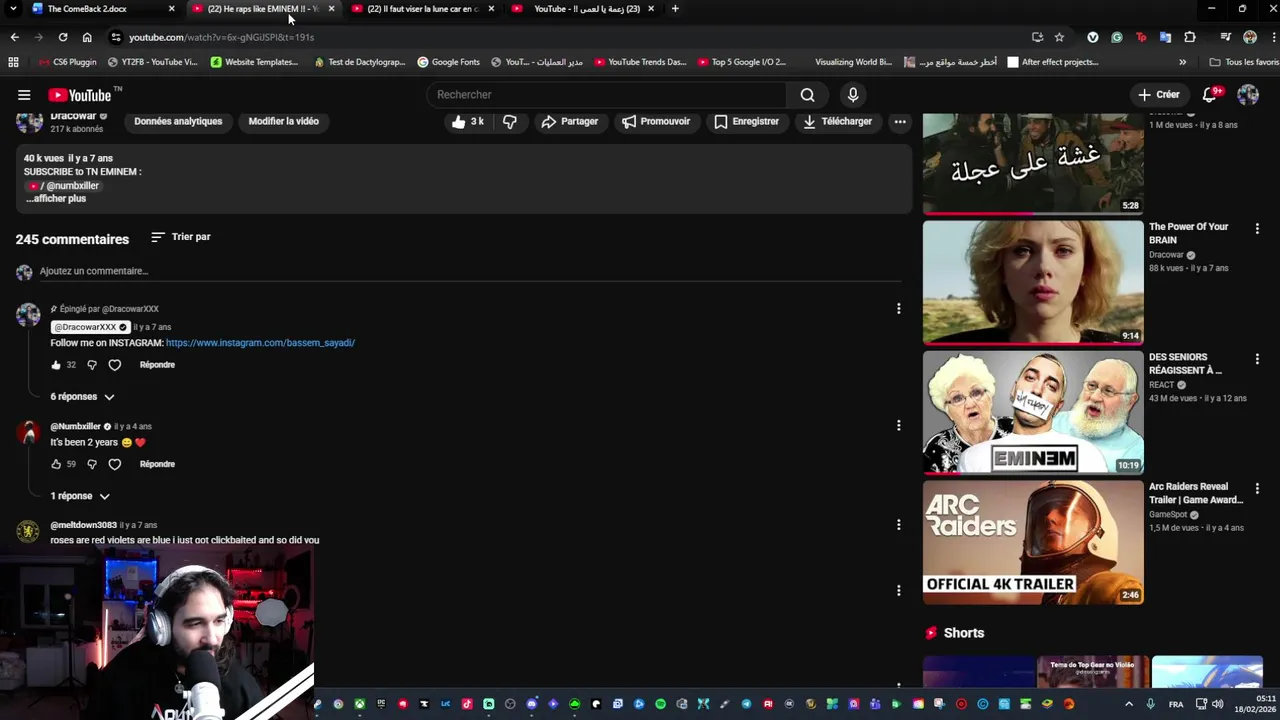Click the browser address bar URL
This screenshot has width=1280, height=720.
[221, 37]
